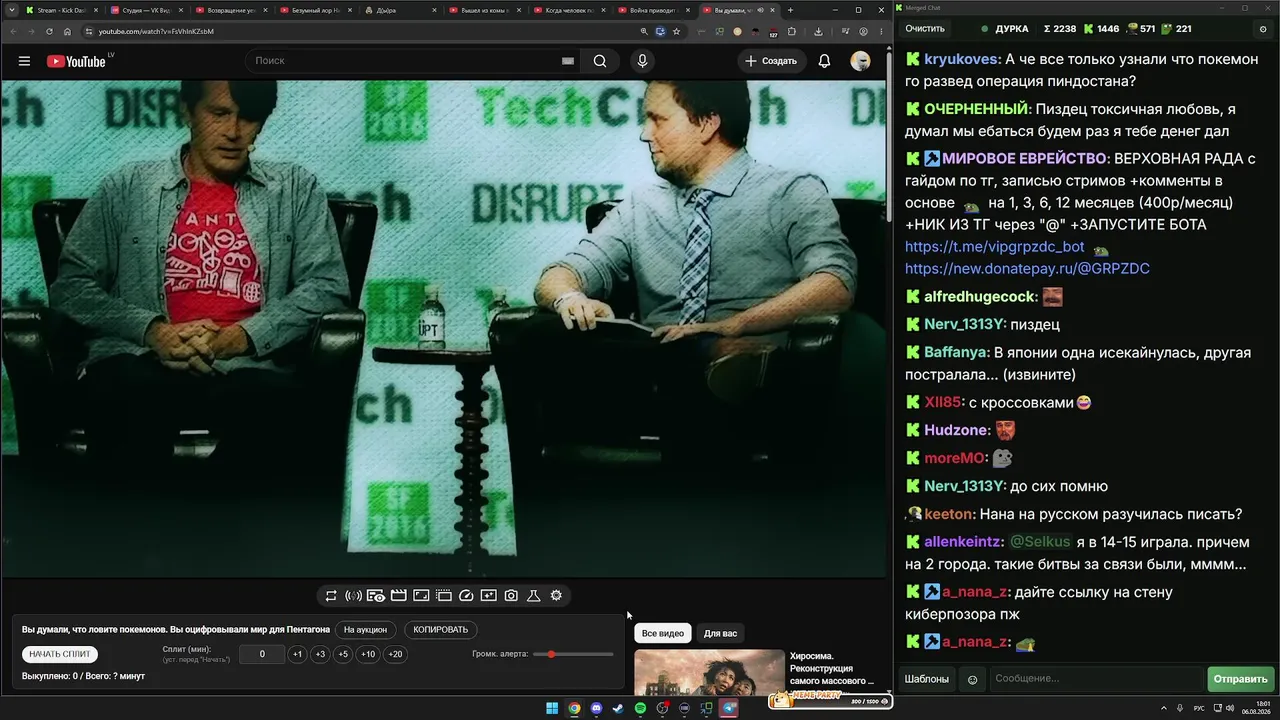1280x720 pixels.
Task: Reload the YouTube page
Action: coord(49,31)
